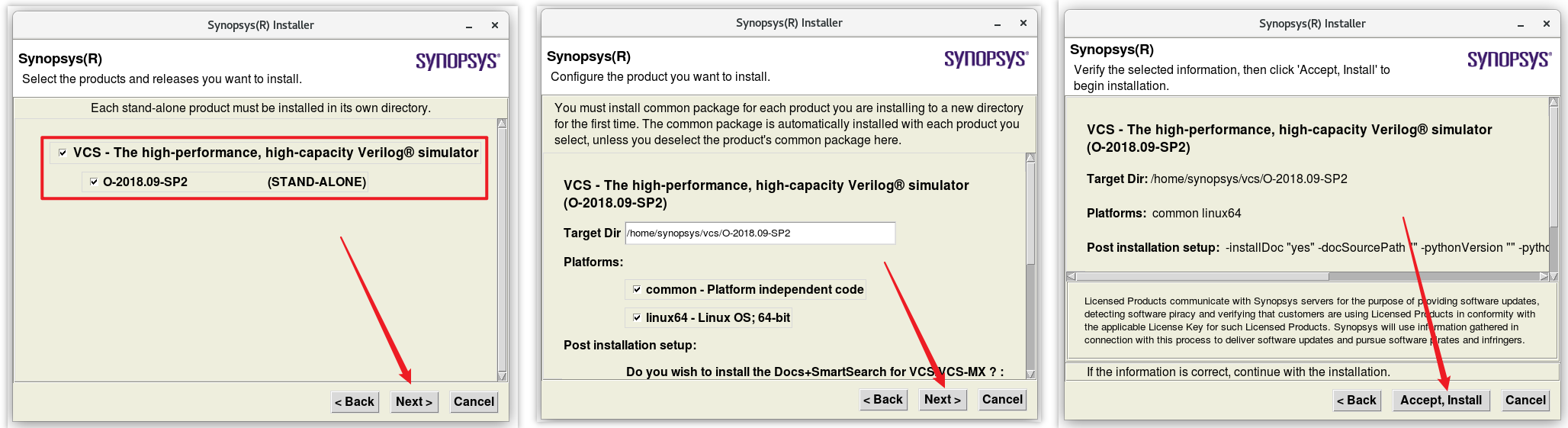Click Next in configure product window
The height and width of the screenshot is (428, 1568).
point(943,399)
